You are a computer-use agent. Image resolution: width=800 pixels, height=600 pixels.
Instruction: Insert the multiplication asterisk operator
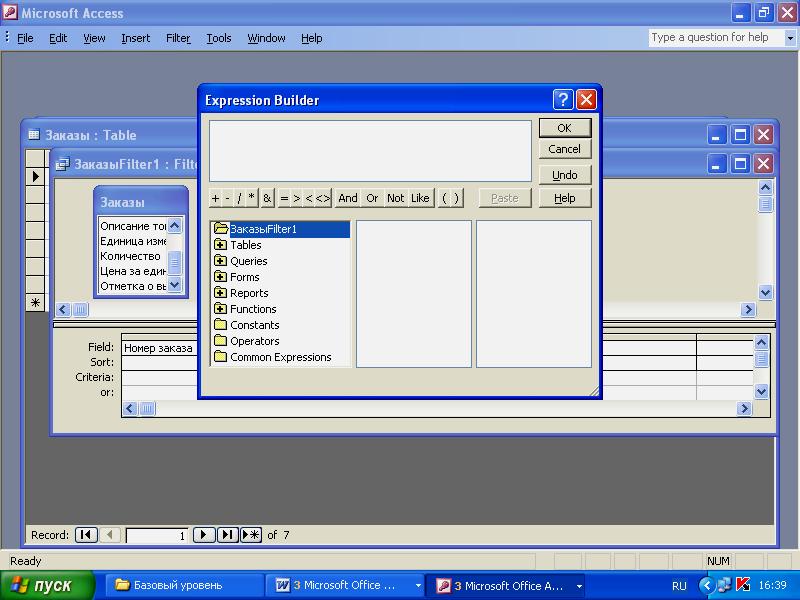tap(252, 198)
